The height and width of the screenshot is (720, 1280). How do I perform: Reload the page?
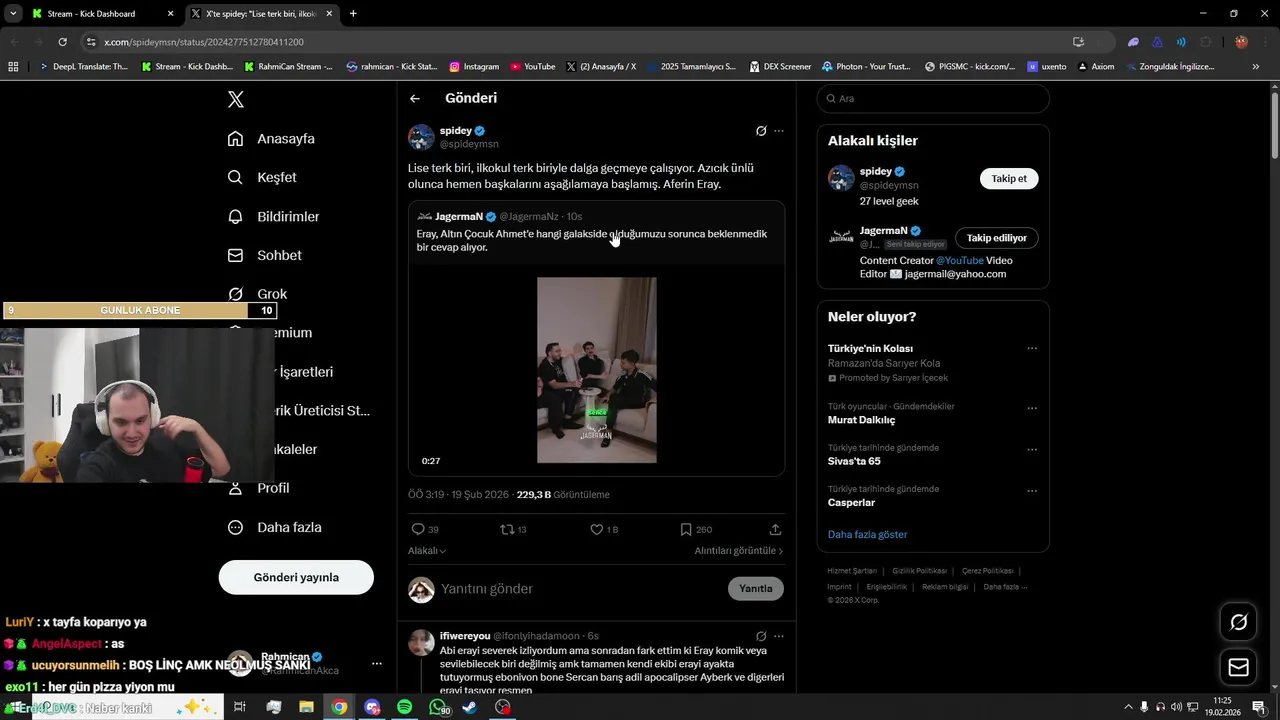[x=62, y=42]
